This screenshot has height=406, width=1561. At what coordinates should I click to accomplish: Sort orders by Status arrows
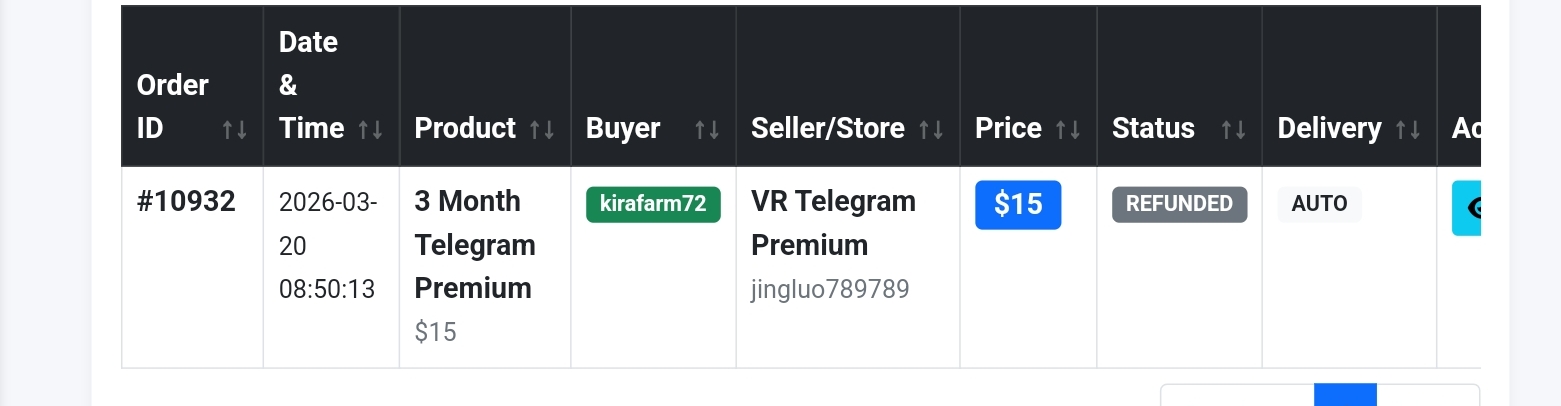(x=1233, y=129)
